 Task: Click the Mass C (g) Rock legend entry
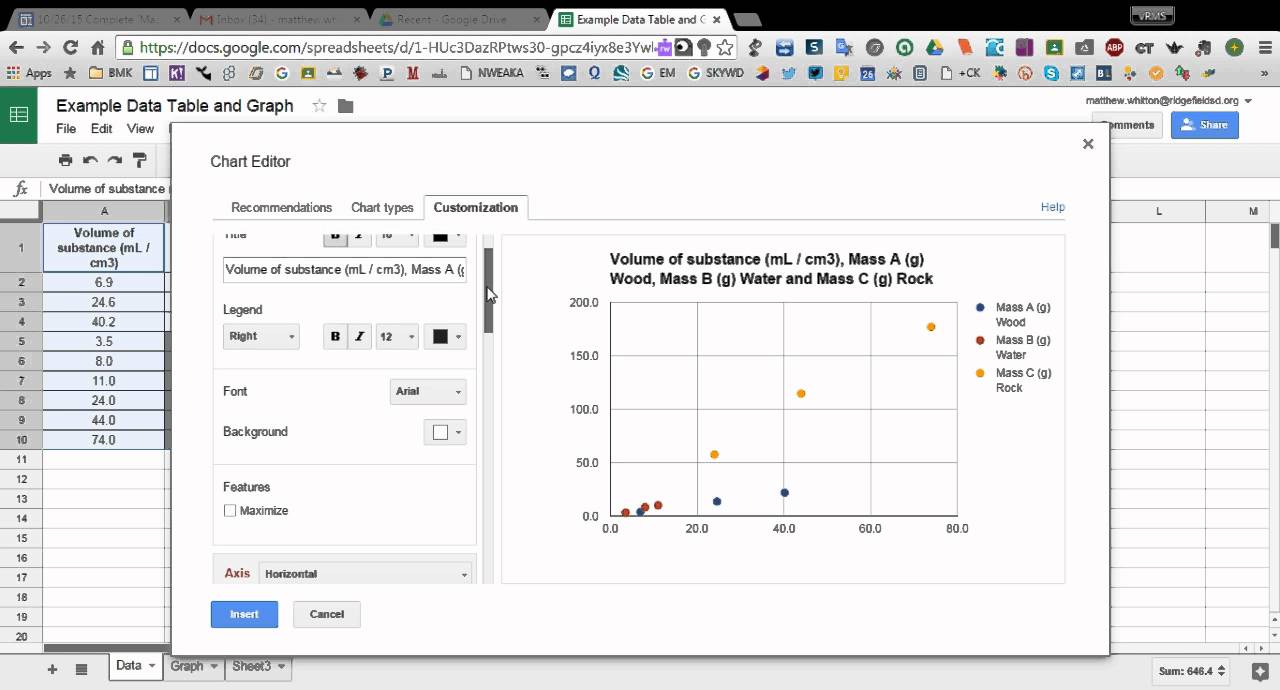[1012, 381]
